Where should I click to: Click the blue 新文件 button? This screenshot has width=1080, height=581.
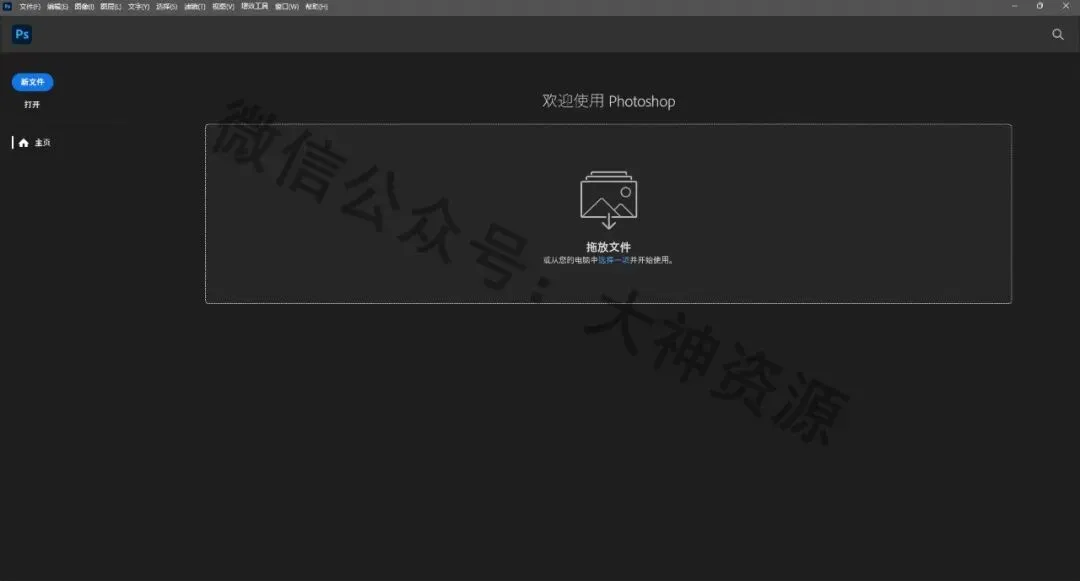(32, 82)
